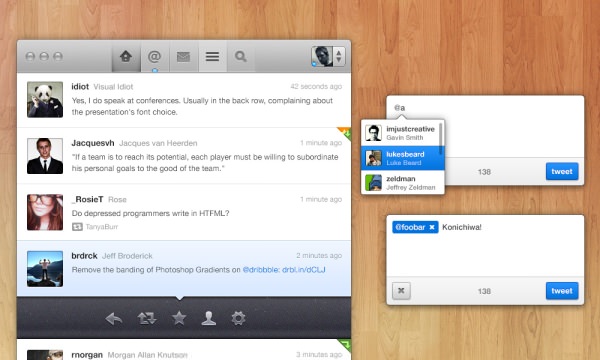Screen dimensions: 600x360
Task: Switch to the @ mentions tab
Action: click(x=155, y=57)
